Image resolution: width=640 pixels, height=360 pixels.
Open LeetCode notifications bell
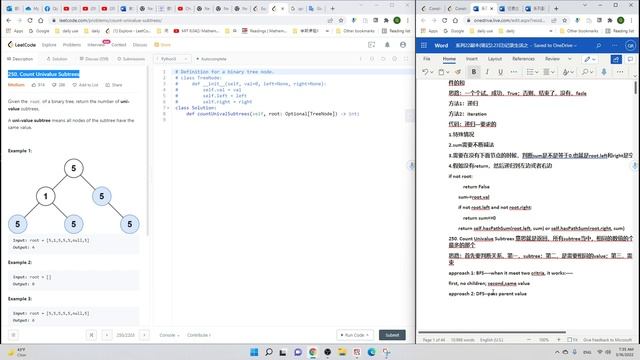pos(387,45)
